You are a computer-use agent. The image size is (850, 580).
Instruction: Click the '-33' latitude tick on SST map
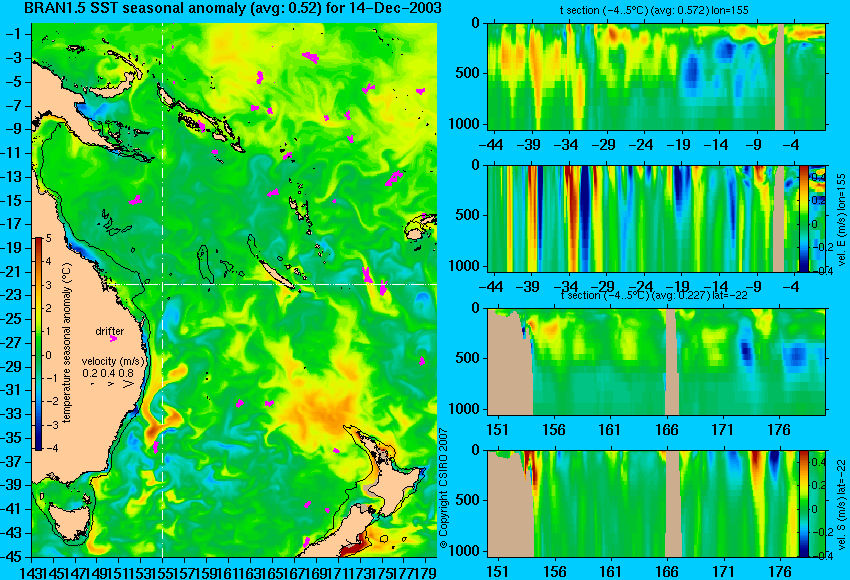point(12,414)
